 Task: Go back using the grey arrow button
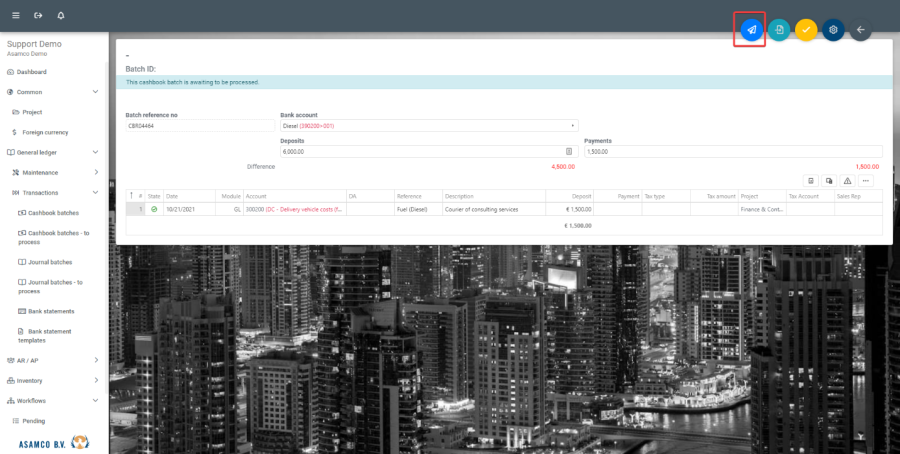pyautogui.click(x=860, y=30)
